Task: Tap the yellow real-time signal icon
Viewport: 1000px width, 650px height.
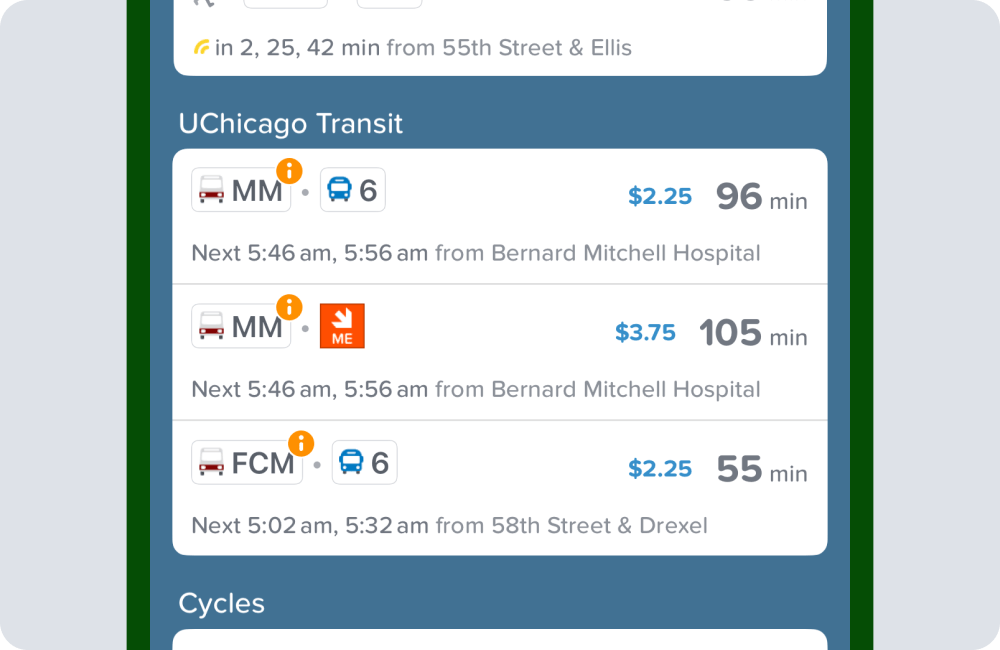Action: coord(202,47)
